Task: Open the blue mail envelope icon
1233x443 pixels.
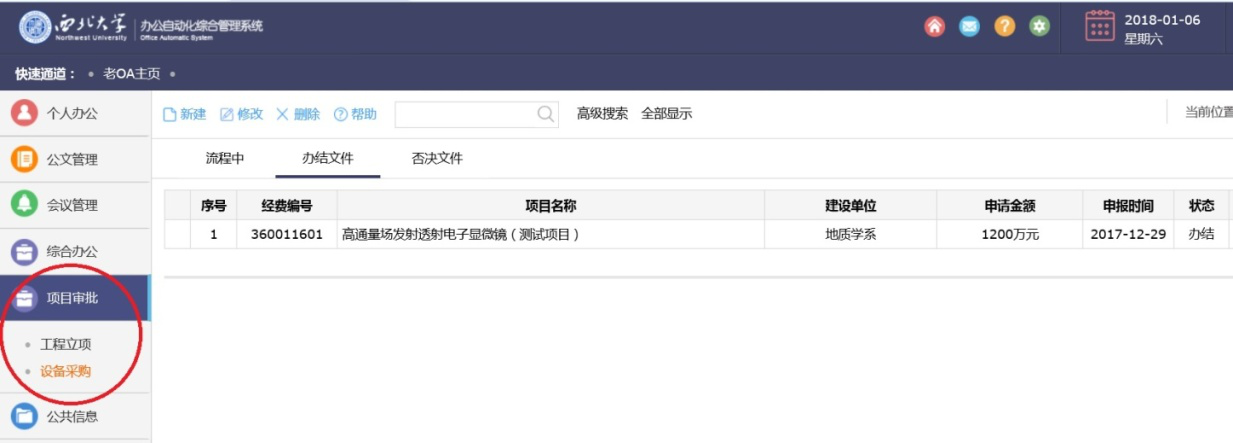Action: (x=969, y=27)
